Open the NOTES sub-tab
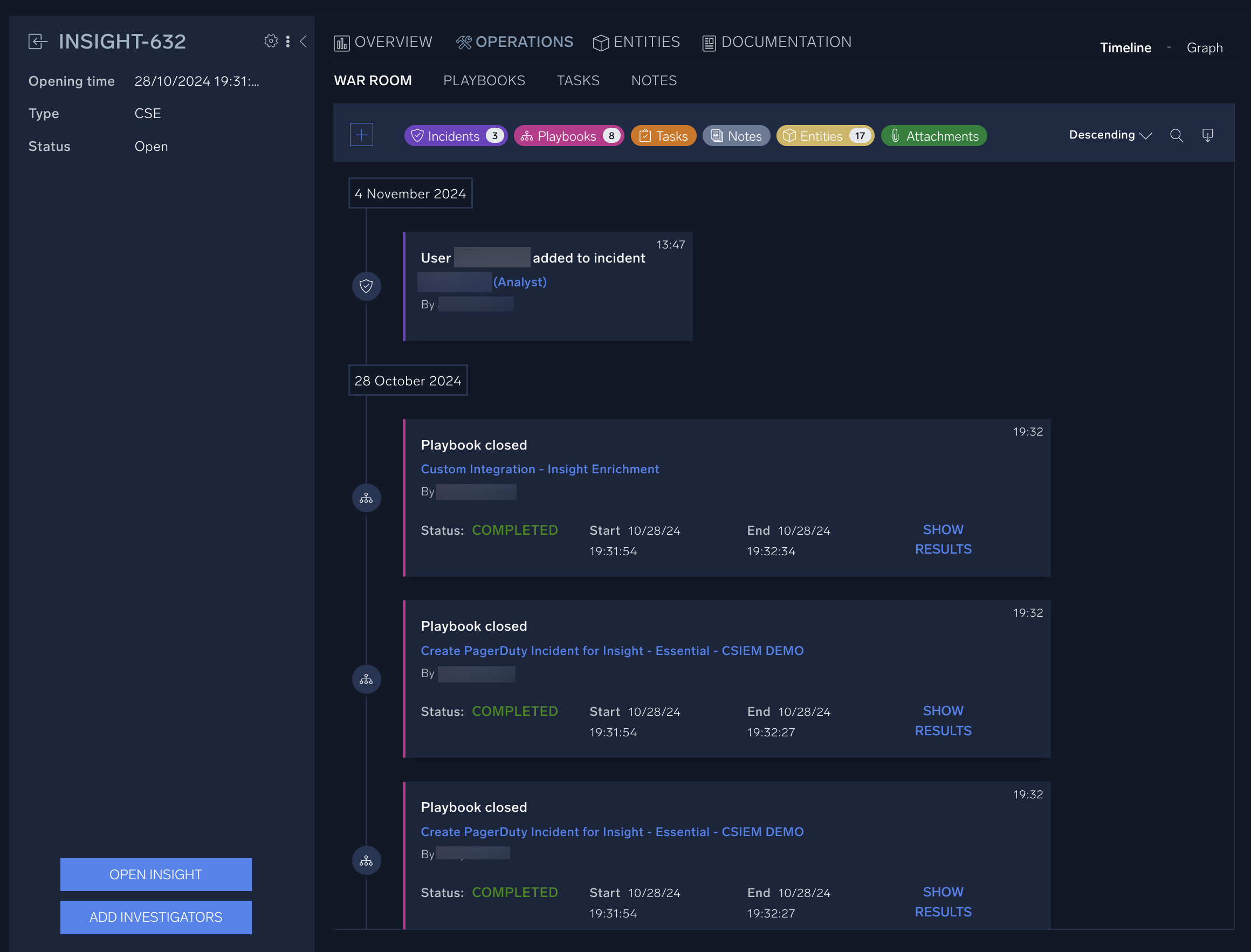Image resolution: width=1251 pixels, height=952 pixels. (654, 80)
